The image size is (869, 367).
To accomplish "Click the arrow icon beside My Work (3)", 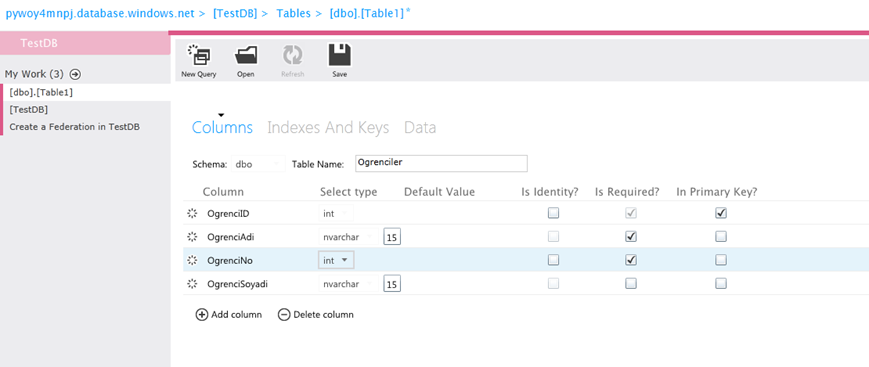I will click(75, 74).
